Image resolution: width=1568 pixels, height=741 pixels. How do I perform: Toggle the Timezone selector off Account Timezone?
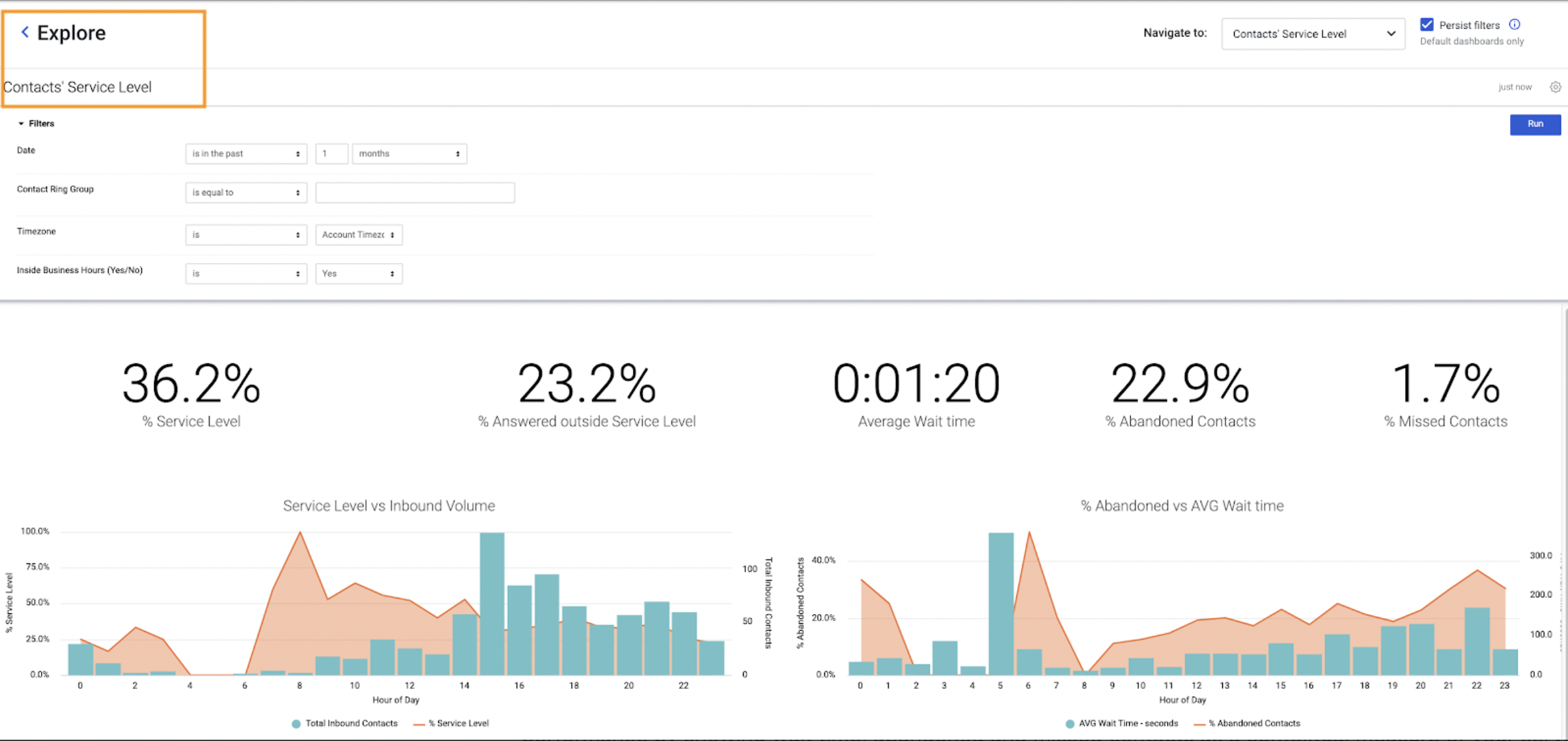358,234
